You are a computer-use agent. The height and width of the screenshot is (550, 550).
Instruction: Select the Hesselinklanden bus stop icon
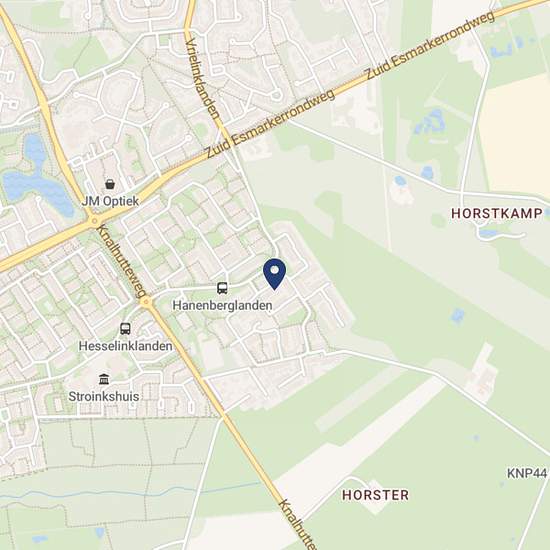(x=125, y=329)
